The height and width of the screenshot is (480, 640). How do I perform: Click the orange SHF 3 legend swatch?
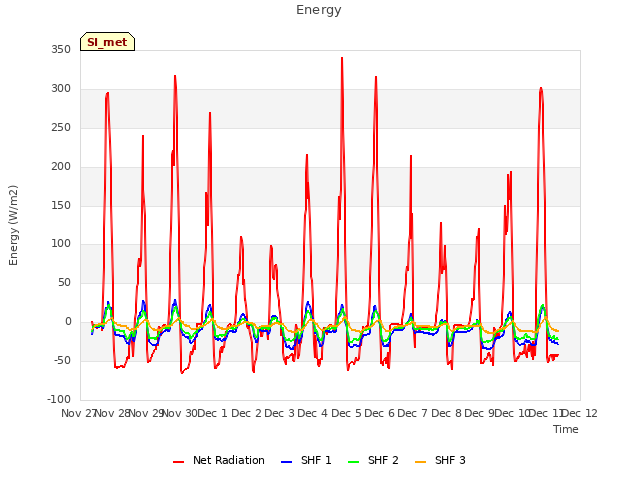tap(420, 462)
